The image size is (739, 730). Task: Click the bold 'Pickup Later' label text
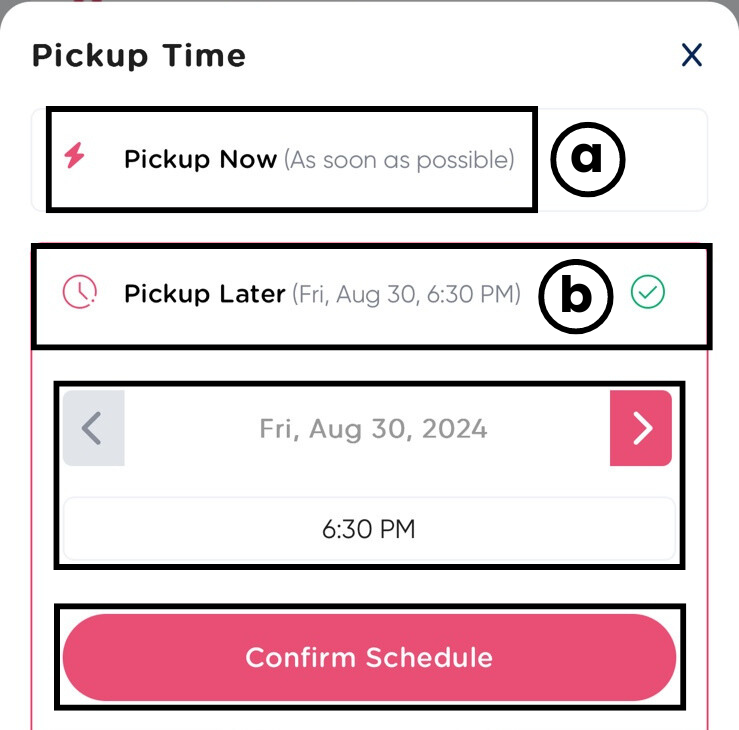point(205,294)
